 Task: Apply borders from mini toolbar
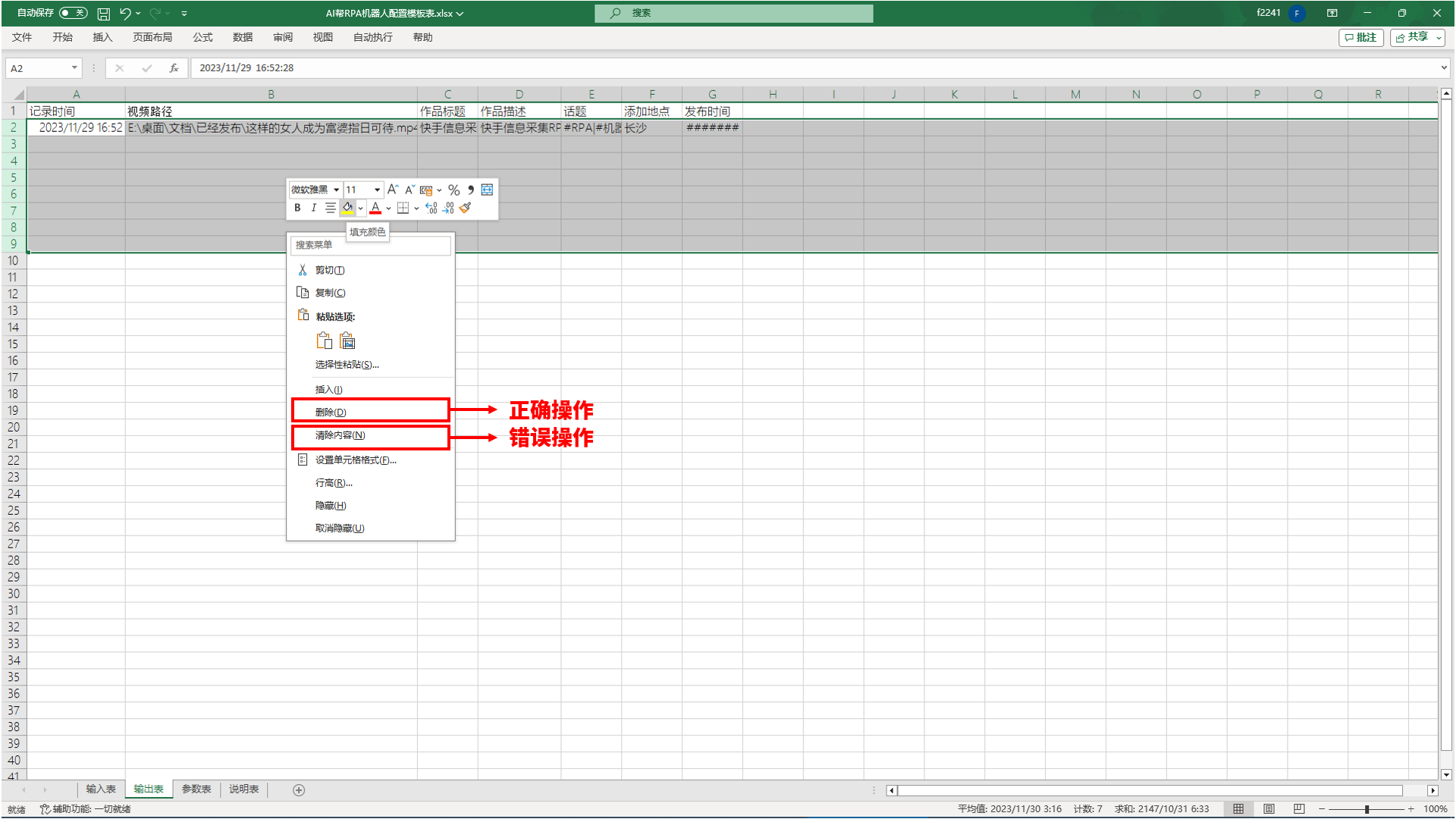(403, 208)
